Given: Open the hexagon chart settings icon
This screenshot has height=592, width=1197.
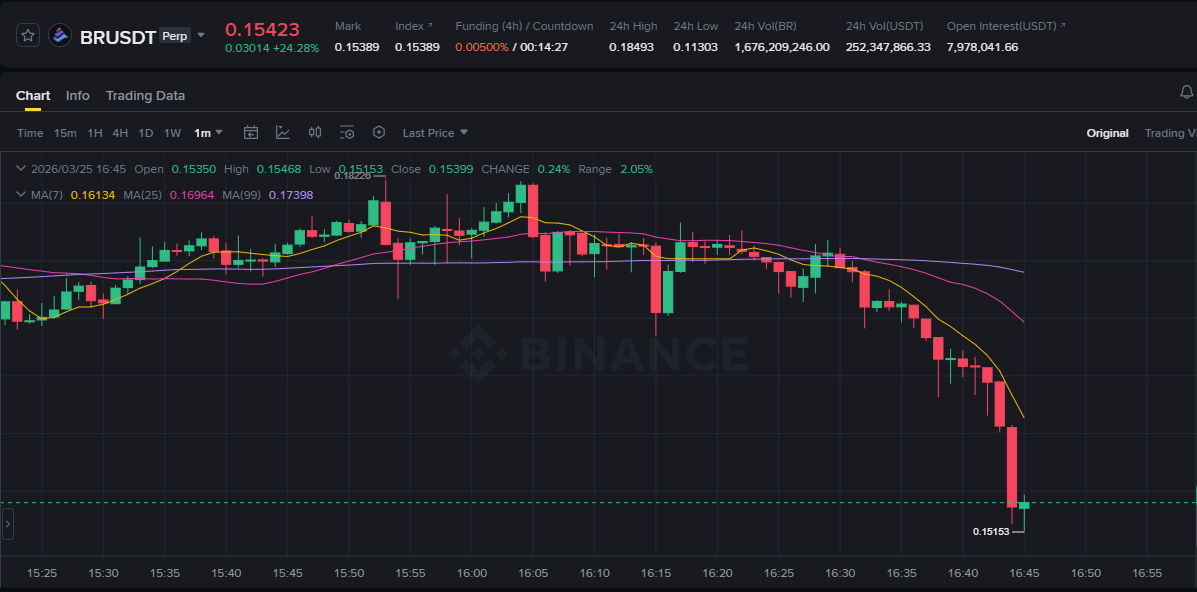Looking at the screenshot, I should tap(379, 133).
